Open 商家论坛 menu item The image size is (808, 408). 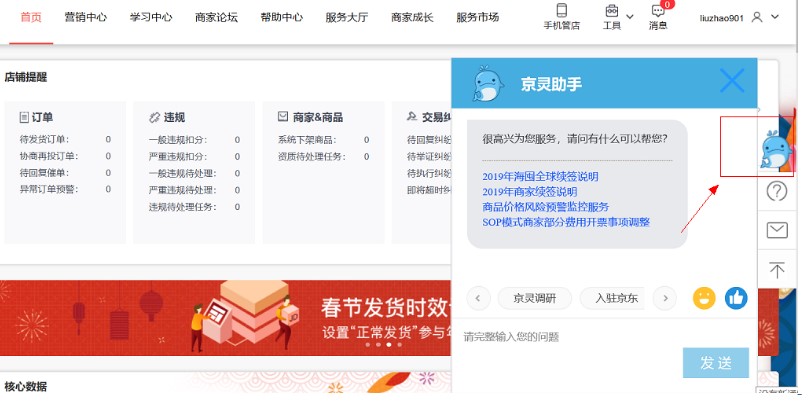[216, 17]
